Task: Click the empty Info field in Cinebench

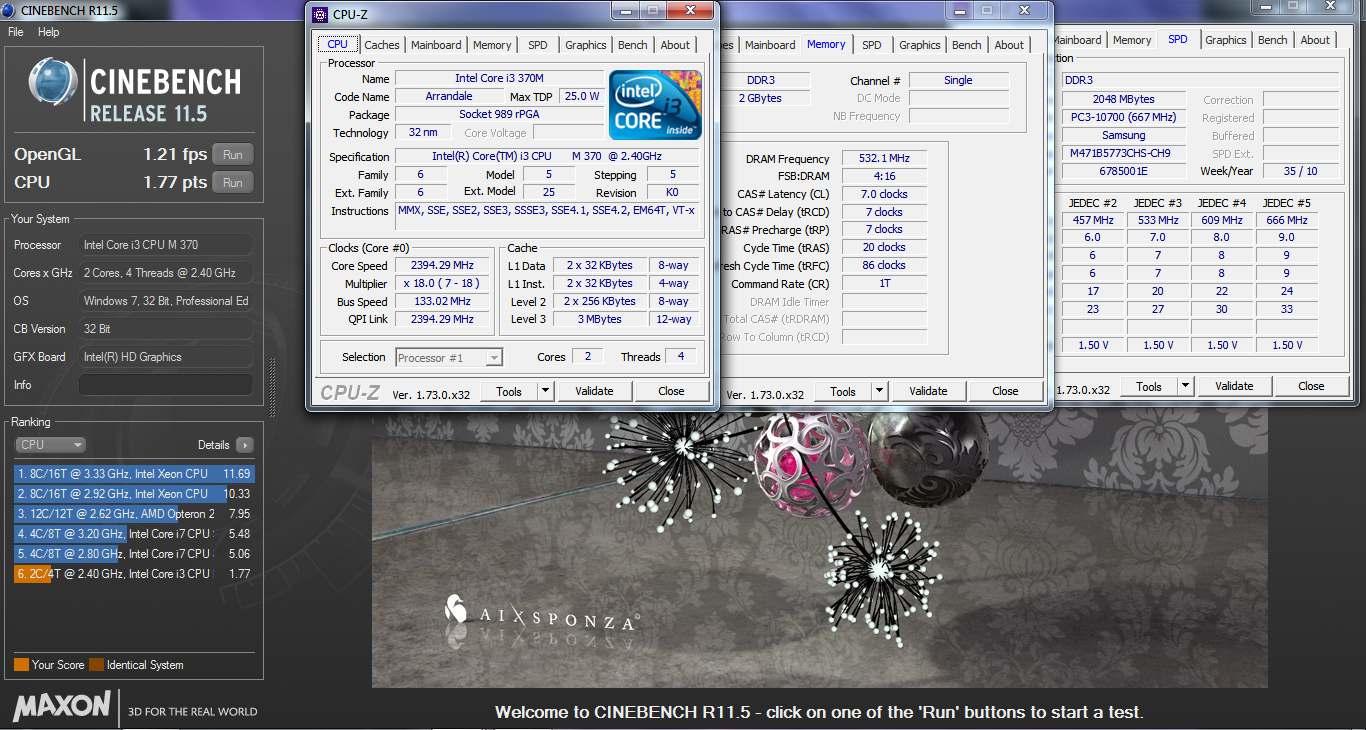Action: tap(166, 385)
